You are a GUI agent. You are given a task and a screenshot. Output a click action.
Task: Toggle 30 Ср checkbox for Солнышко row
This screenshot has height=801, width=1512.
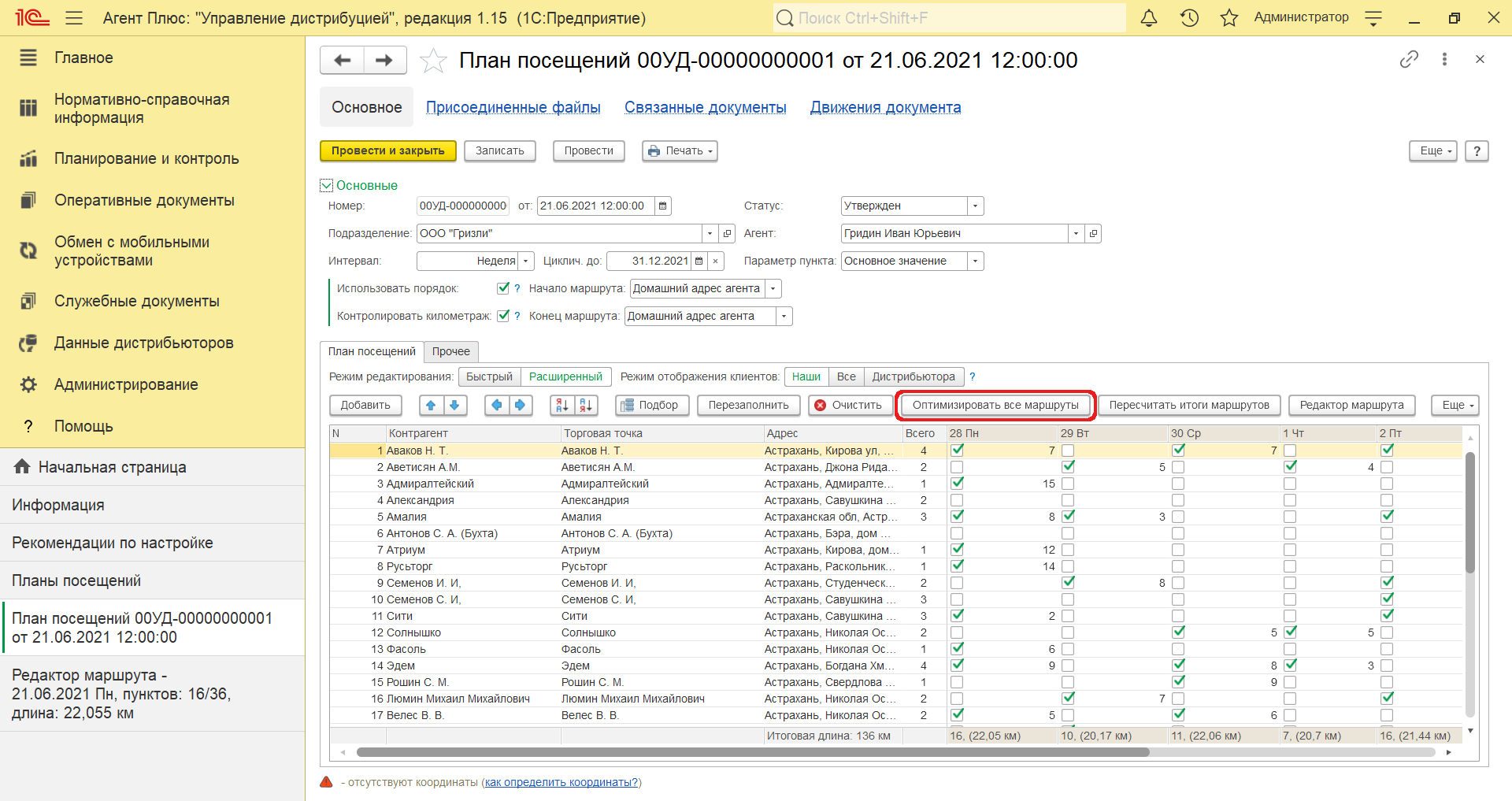(x=1178, y=632)
